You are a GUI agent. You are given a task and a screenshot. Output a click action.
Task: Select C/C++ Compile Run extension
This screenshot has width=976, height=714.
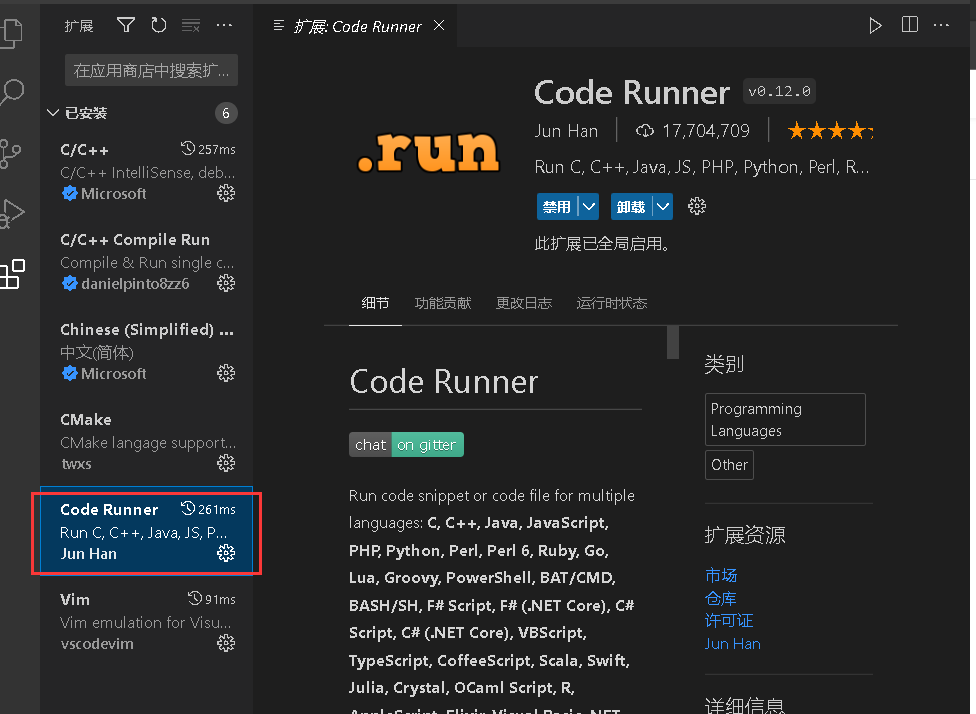tap(146, 261)
